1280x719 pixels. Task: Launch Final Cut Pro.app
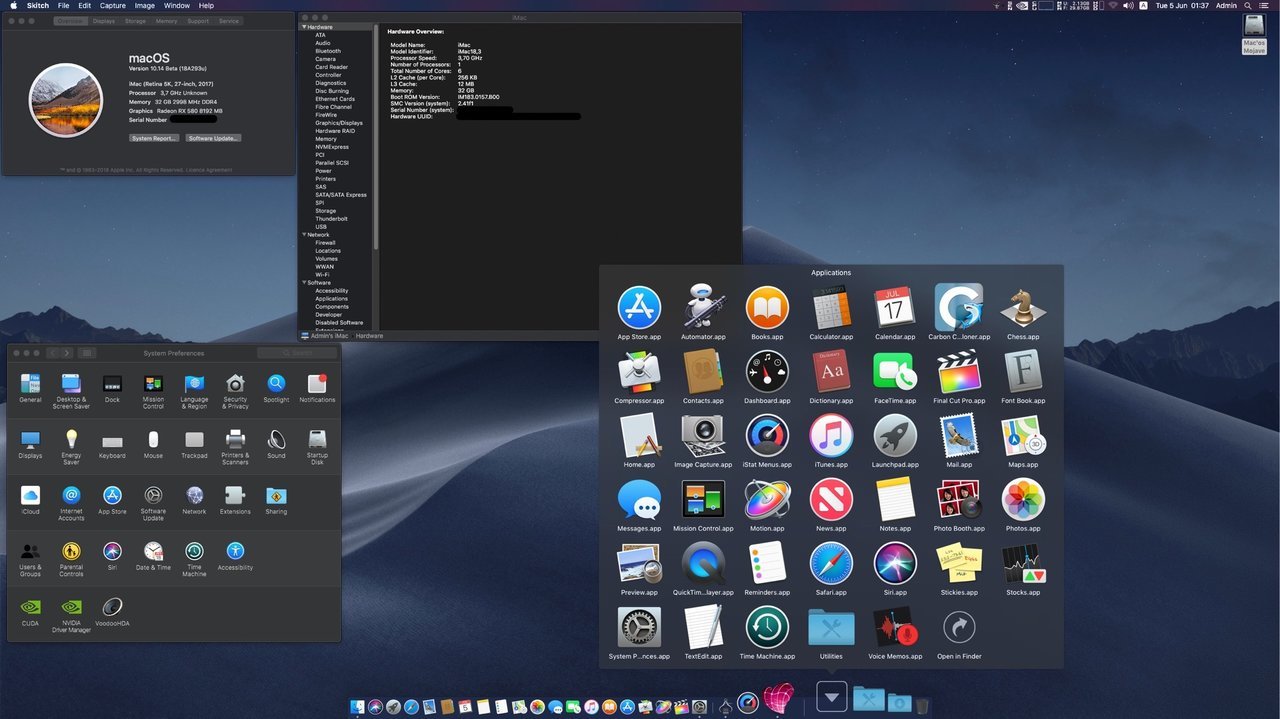(x=959, y=376)
